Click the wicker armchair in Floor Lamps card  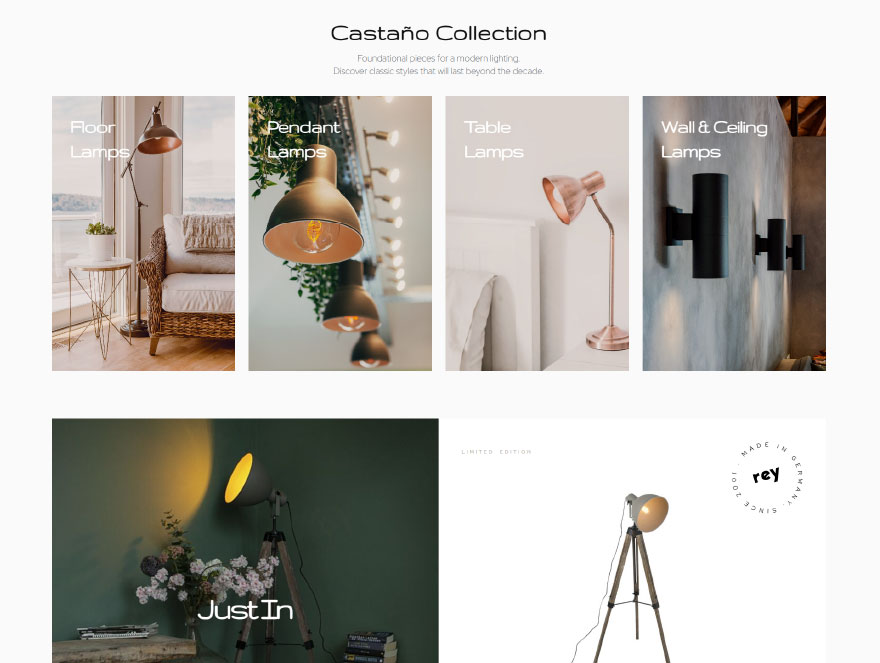187,284
